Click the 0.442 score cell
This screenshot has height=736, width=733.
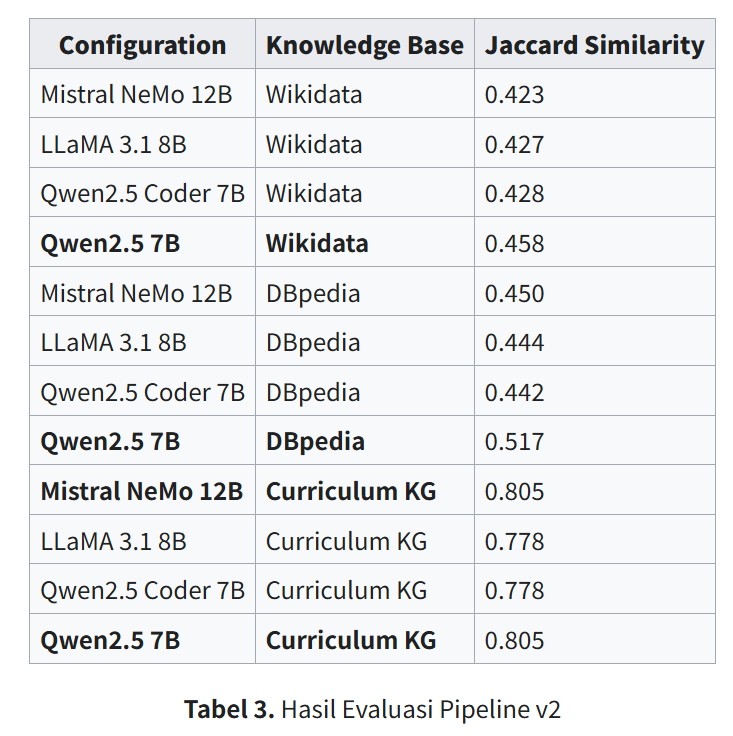pyautogui.click(x=514, y=392)
